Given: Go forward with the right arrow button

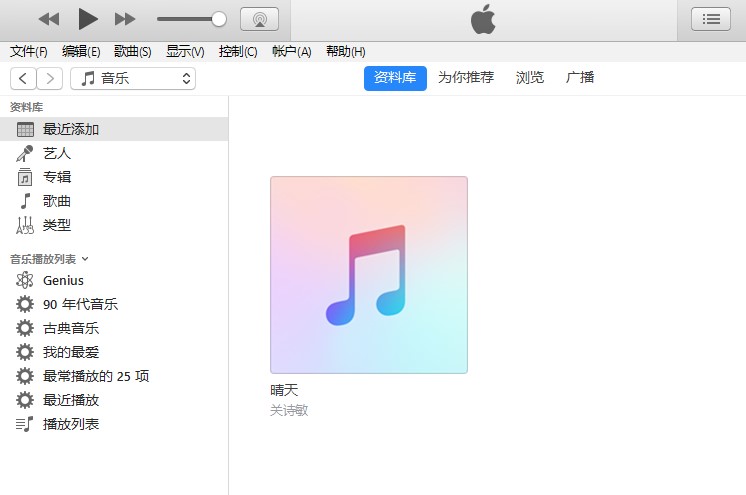Looking at the screenshot, I should (49, 79).
